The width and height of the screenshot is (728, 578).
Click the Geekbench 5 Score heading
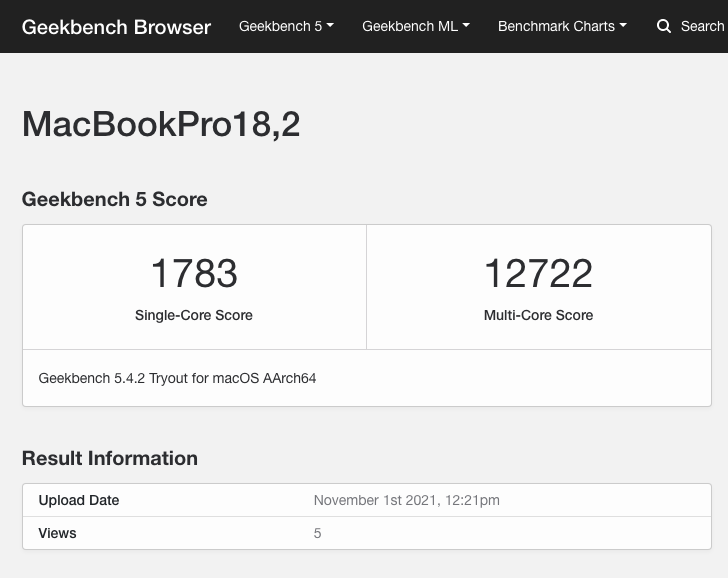click(114, 199)
